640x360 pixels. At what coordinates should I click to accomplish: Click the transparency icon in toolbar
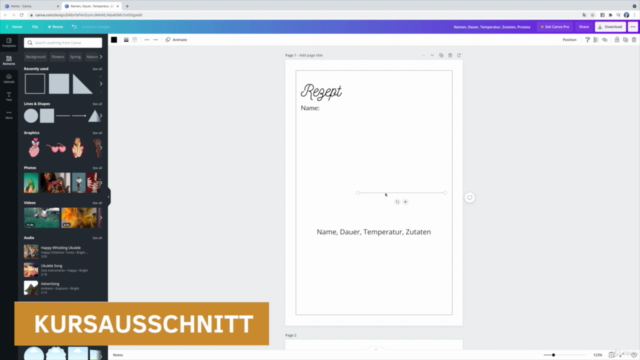pyautogui.click(x=596, y=40)
